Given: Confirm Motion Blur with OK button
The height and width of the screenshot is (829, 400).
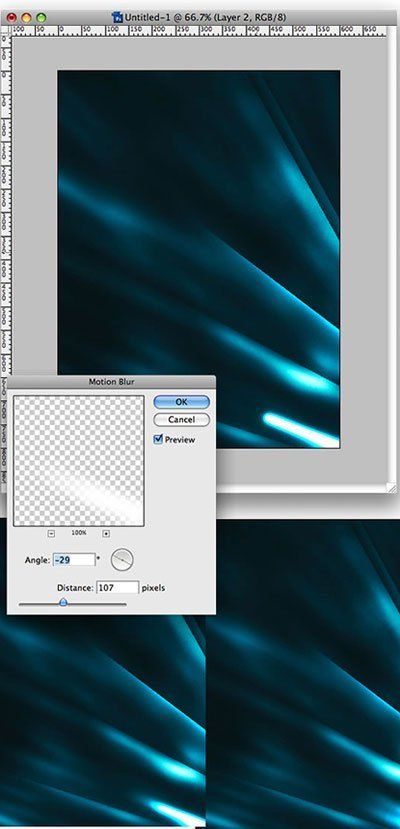Looking at the screenshot, I should pos(181,402).
